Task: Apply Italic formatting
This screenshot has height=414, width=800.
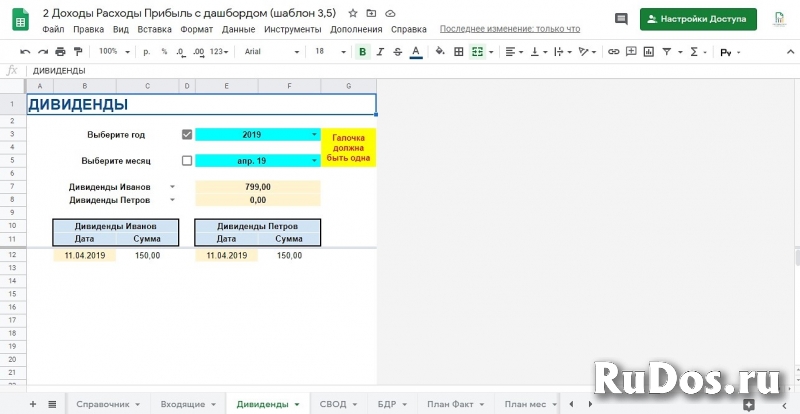Action: [x=379, y=51]
